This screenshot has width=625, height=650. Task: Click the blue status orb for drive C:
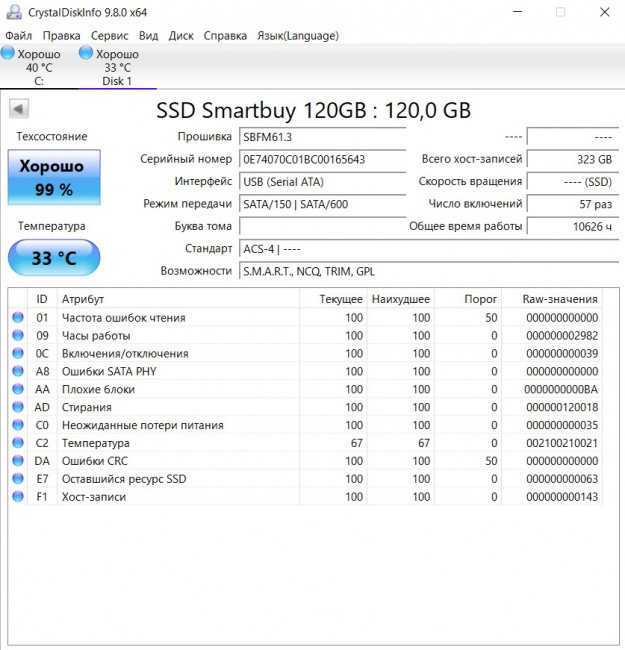[7, 53]
